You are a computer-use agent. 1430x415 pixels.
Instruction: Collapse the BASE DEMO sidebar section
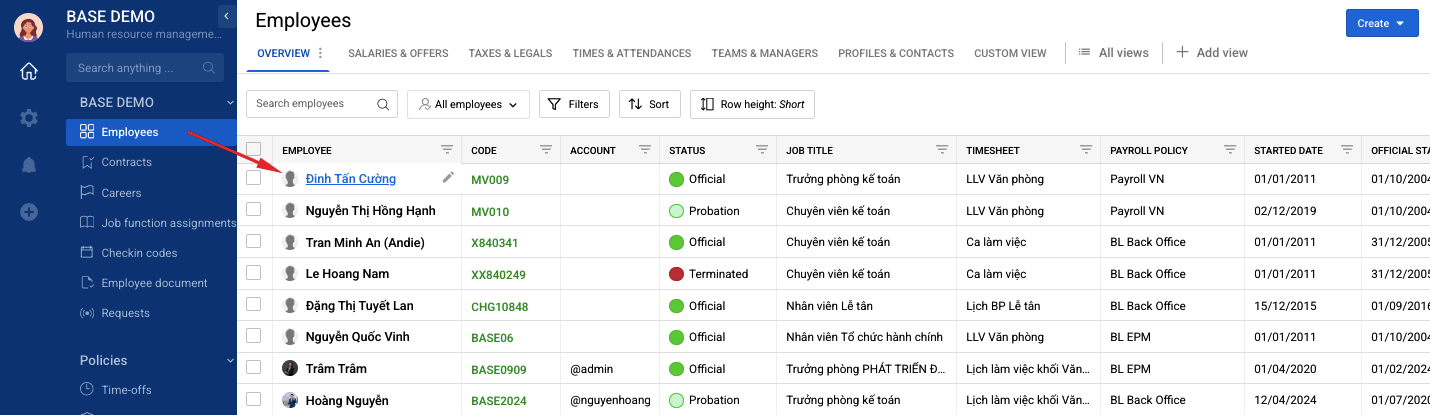tap(229, 103)
